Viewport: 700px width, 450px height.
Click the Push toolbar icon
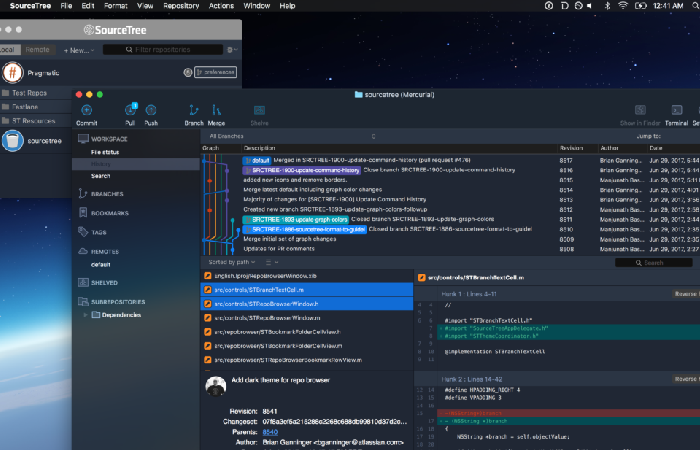click(x=151, y=110)
